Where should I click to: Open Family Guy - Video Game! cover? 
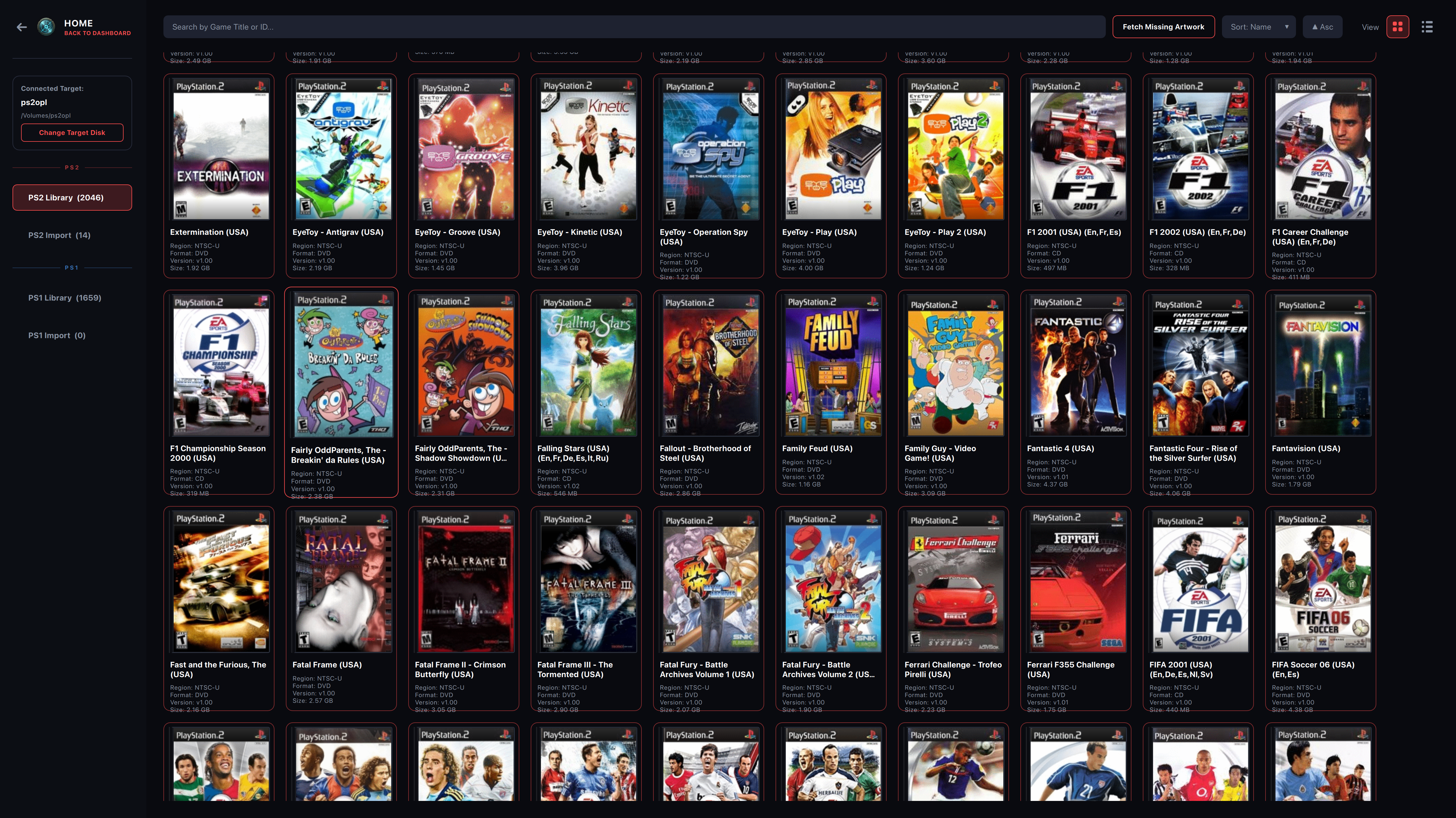(955, 365)
